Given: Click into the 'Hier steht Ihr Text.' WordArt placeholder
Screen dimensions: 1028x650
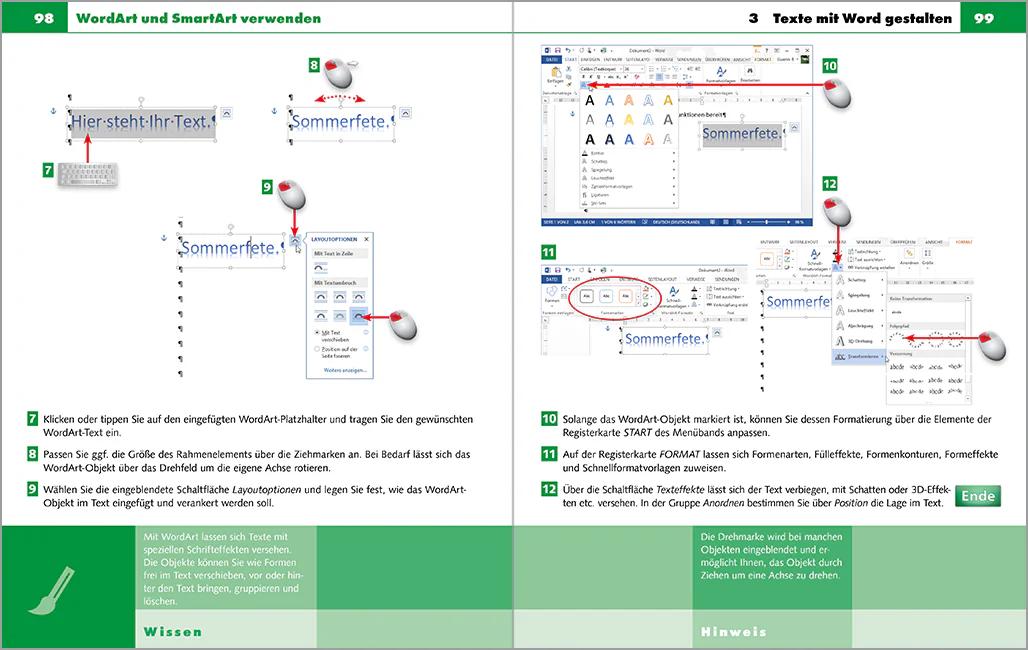Looking at the screenshot, I should pos(142,123).
